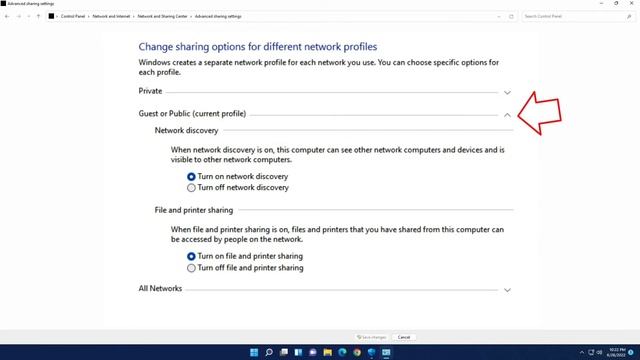The width and height of the screenshot is (640, 360).
Task: Open the recent locations dropdown arrow
Action: [29, 16]
